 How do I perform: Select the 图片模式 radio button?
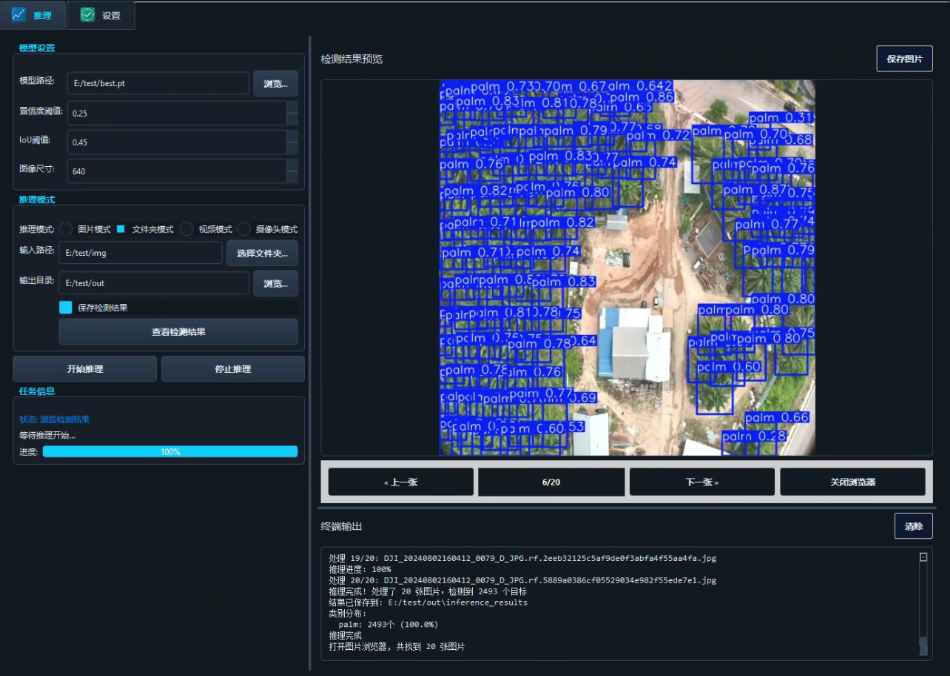click(x=66, y=229)
